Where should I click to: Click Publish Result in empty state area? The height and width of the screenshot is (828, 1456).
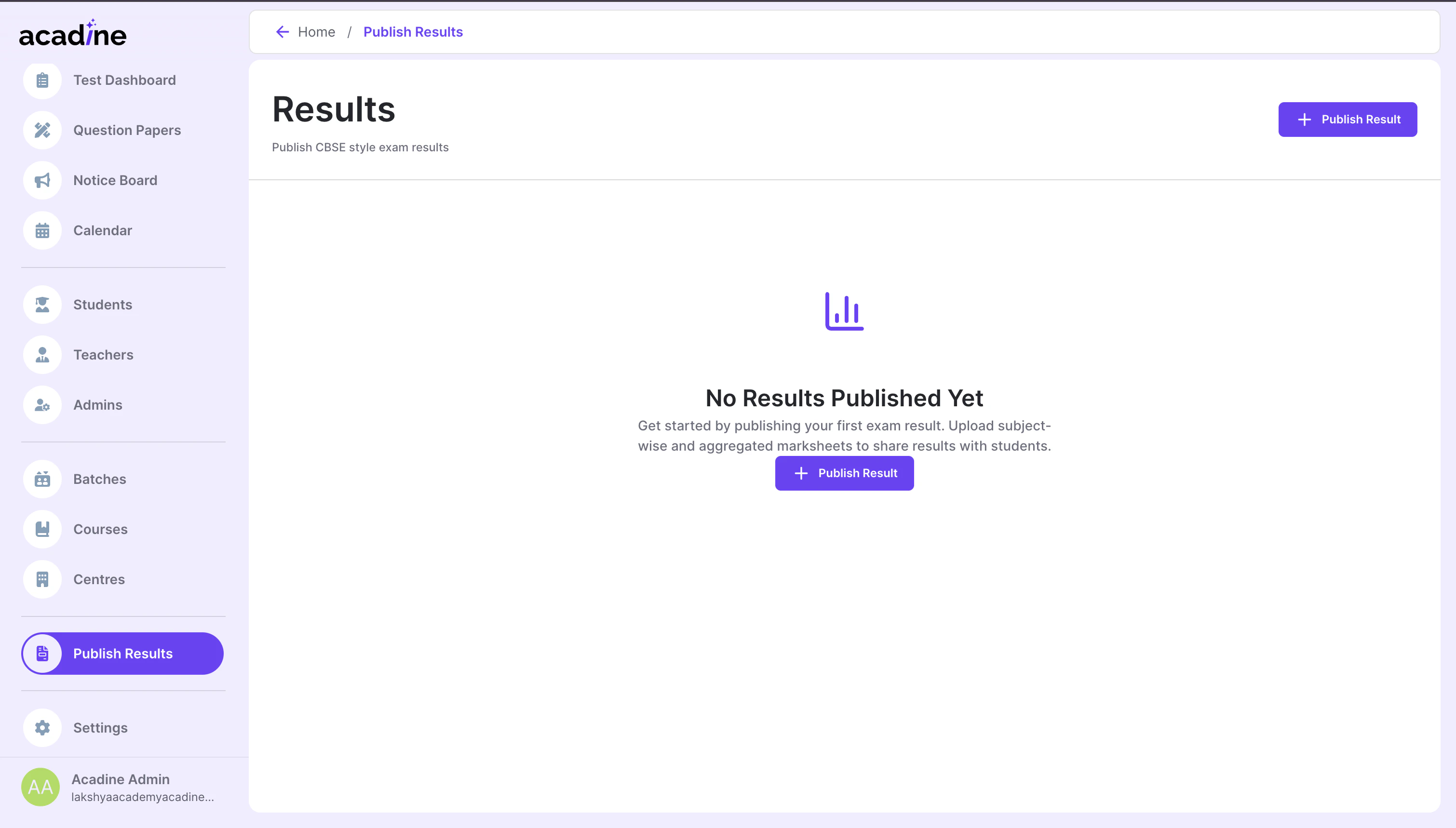tap(844, 473)
